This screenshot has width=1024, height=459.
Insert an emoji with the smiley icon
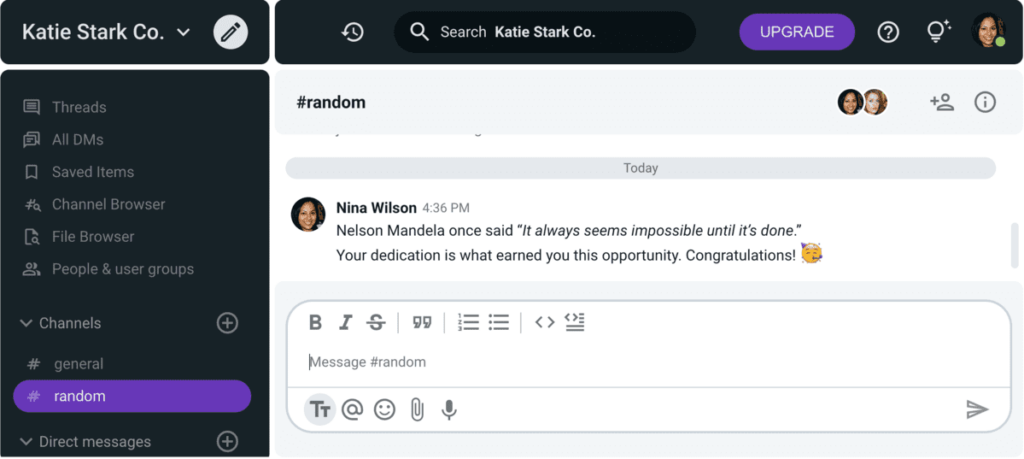(385, 409)
